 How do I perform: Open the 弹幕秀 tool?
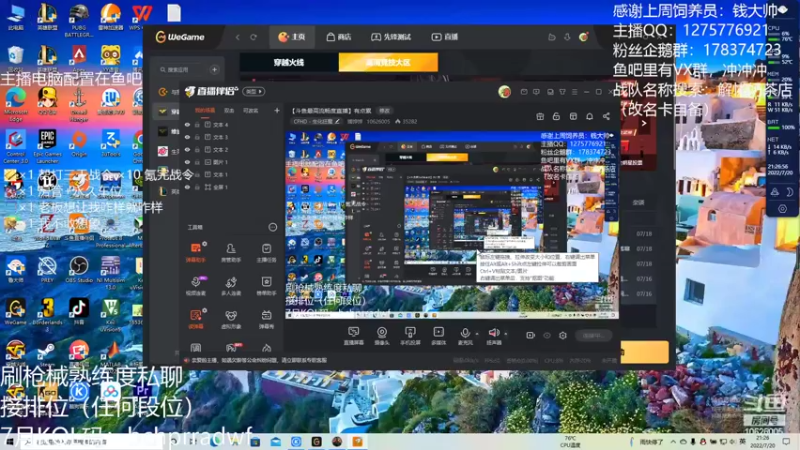coord(266,319)
